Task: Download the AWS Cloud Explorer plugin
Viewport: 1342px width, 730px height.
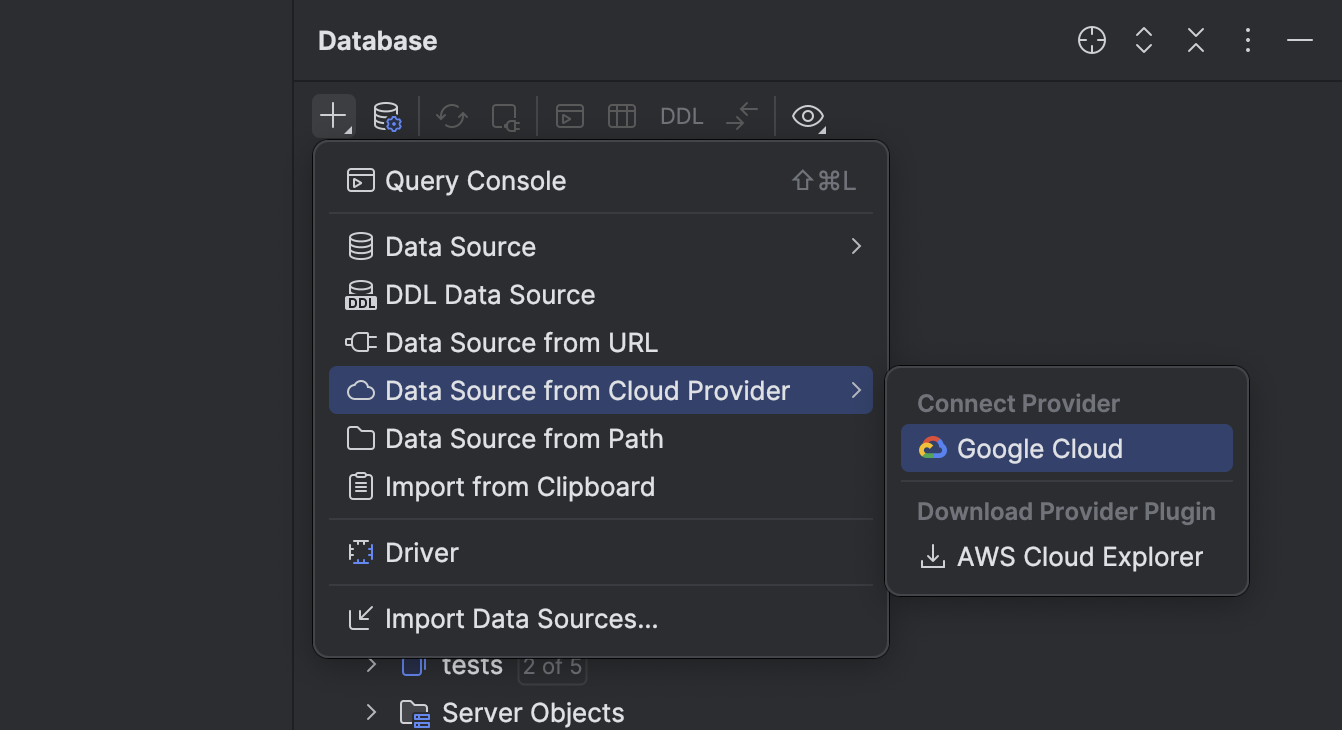Action: (x=1078, y=557)
